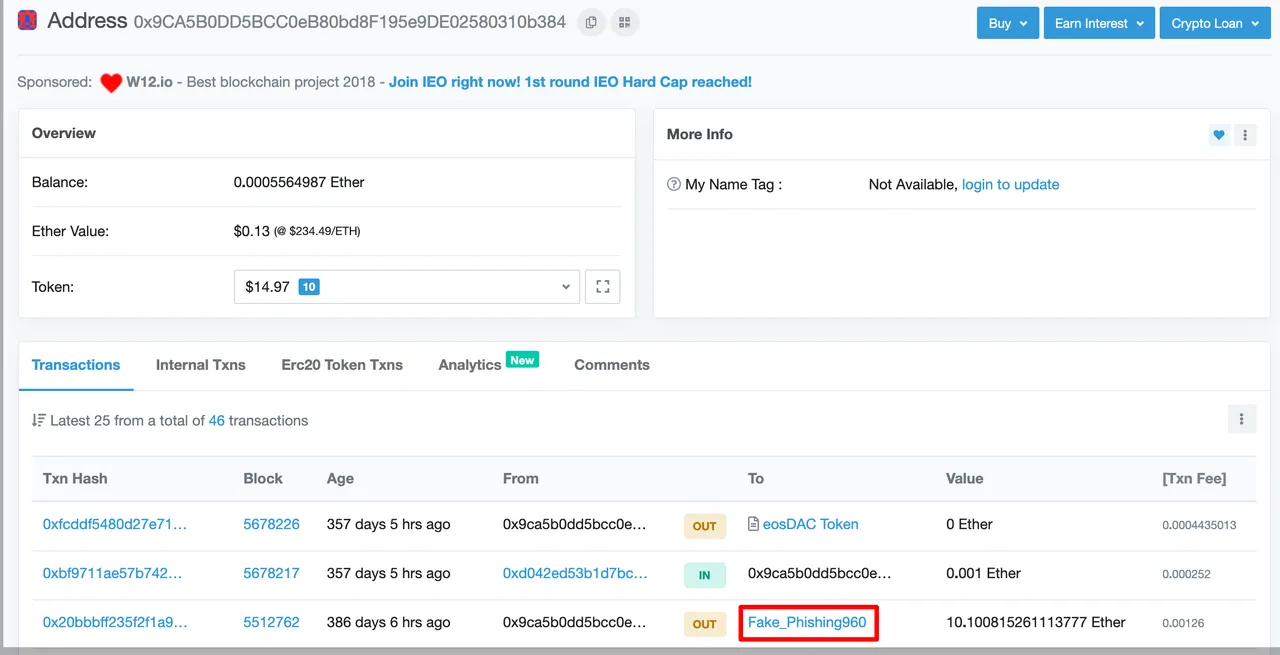Click the login to update link
This screenshot has width=1280, height=655.
(1010, 185)
